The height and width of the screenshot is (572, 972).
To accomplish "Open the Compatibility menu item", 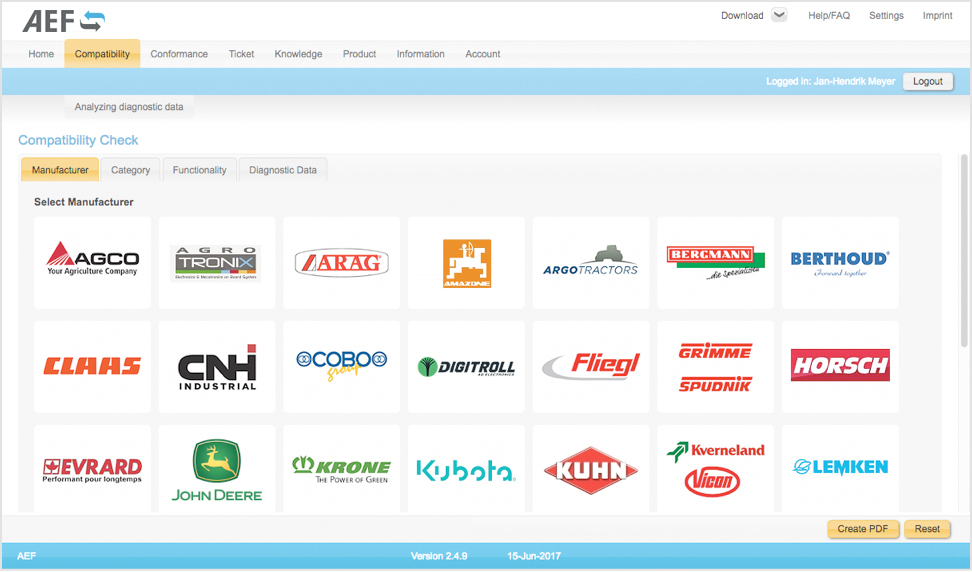I will pyautogui.click(x=102, y=54).
